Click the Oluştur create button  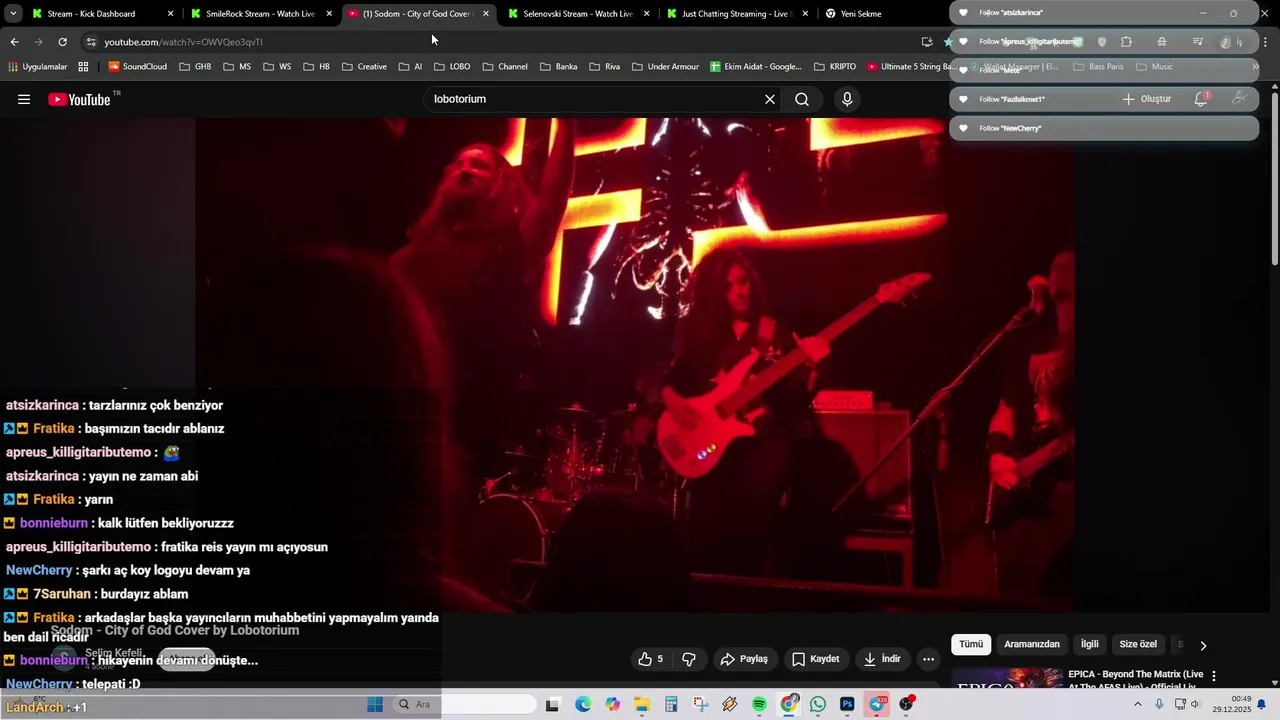click(1146, 99)
